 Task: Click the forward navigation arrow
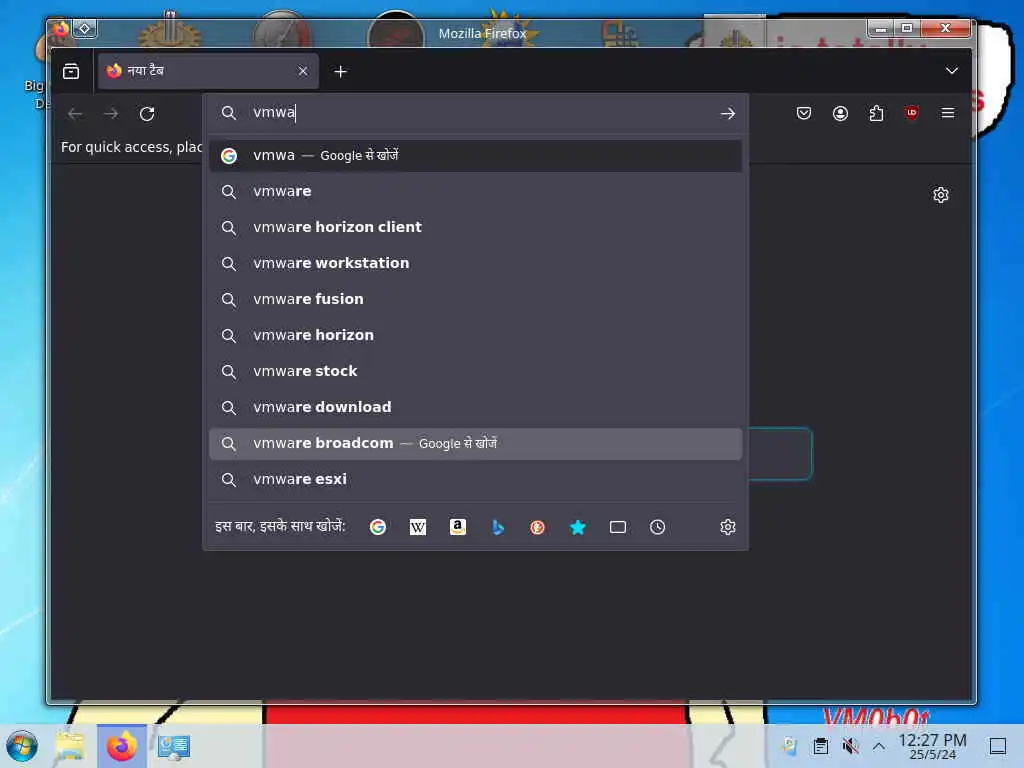pos(111,114)
